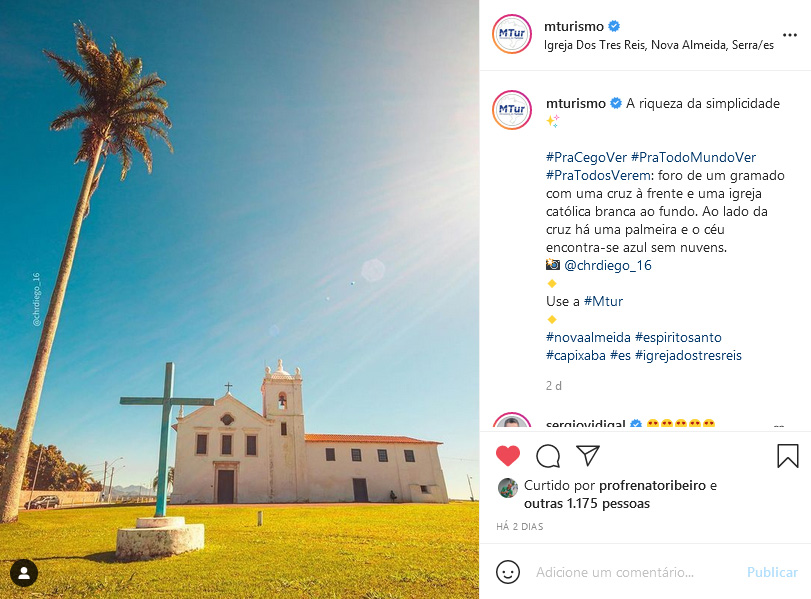Open location Igreja Dos Tres Reis link
The height and width of the screenshot is (599, 811).
tap(658, 45)
